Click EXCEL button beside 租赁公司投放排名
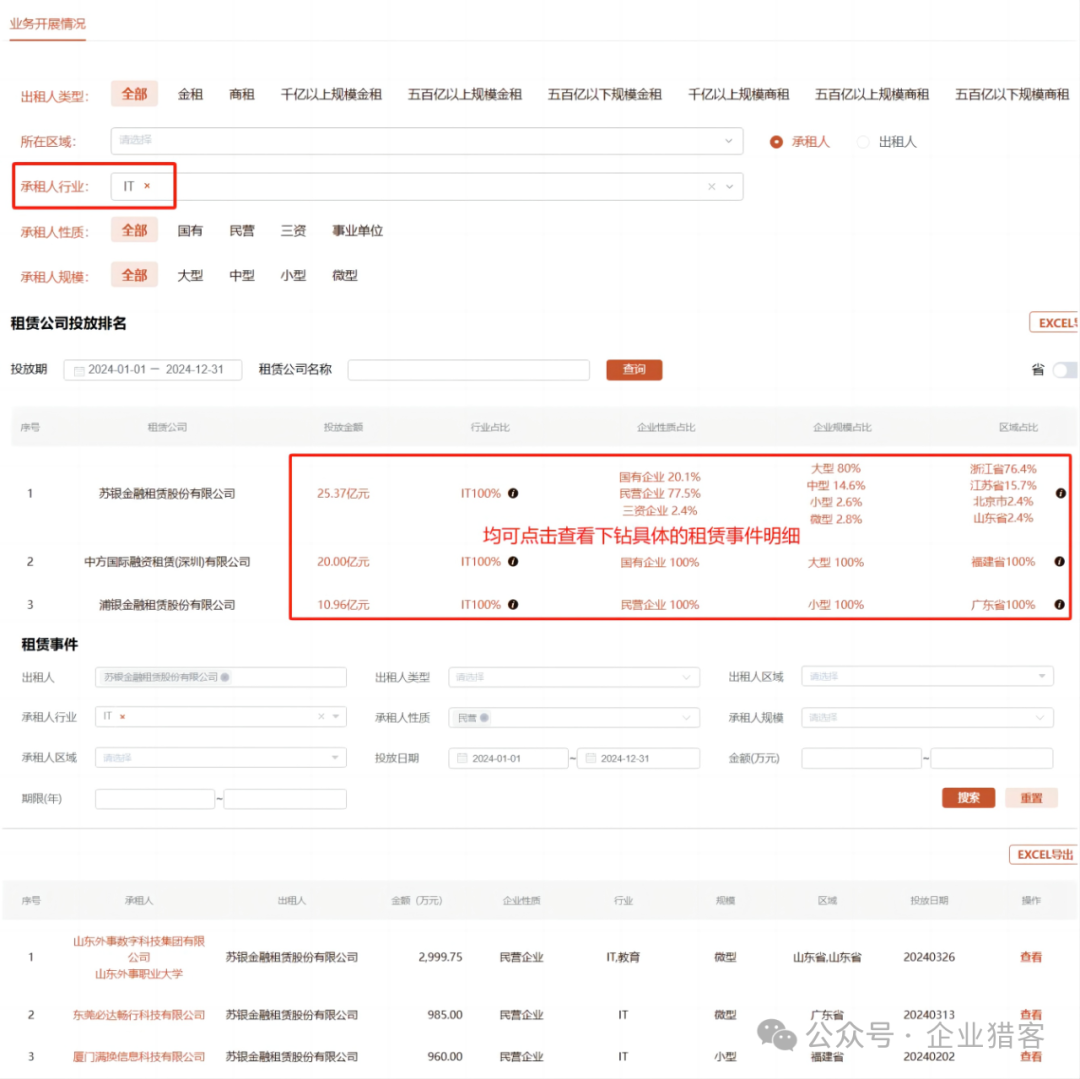 pyautogui.click(x=1055, y=323)
